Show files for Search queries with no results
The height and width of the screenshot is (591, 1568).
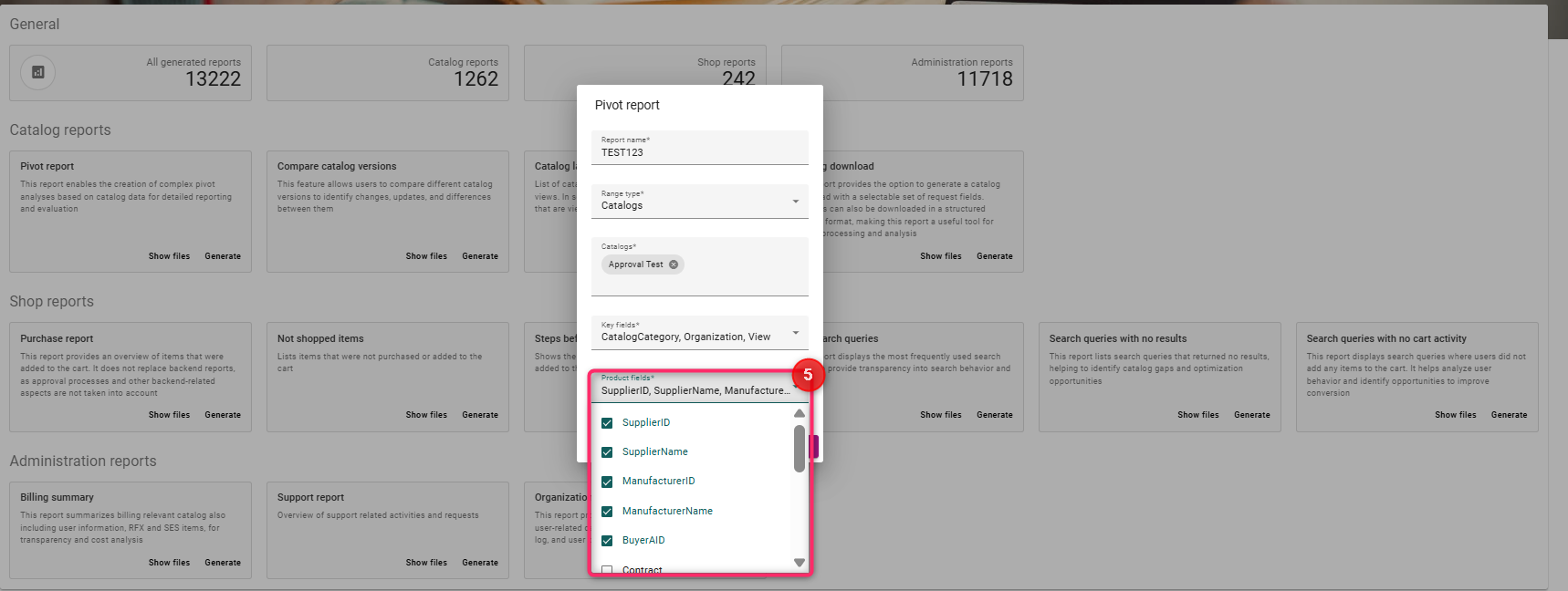tap(1197, 415)
